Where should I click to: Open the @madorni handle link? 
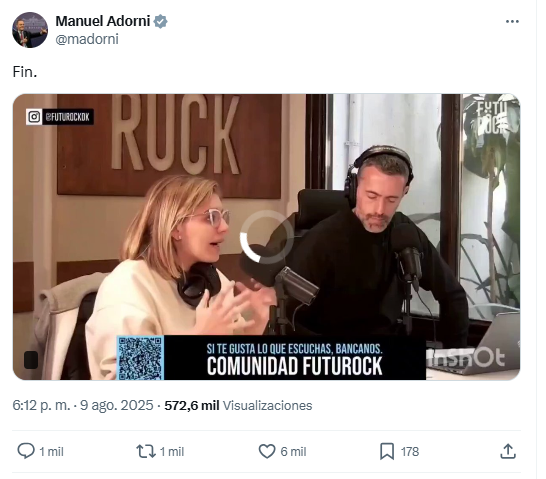coord(87,39)
